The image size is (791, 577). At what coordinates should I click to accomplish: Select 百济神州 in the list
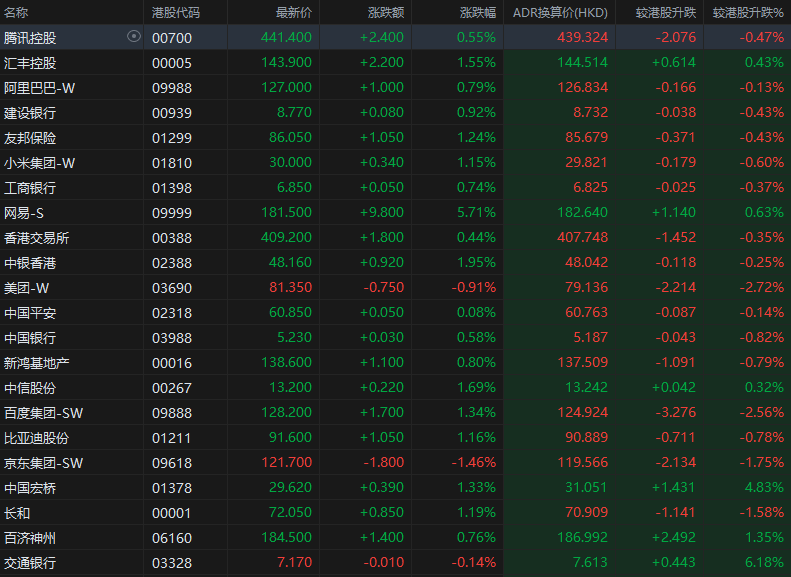(x=30, y=538)
